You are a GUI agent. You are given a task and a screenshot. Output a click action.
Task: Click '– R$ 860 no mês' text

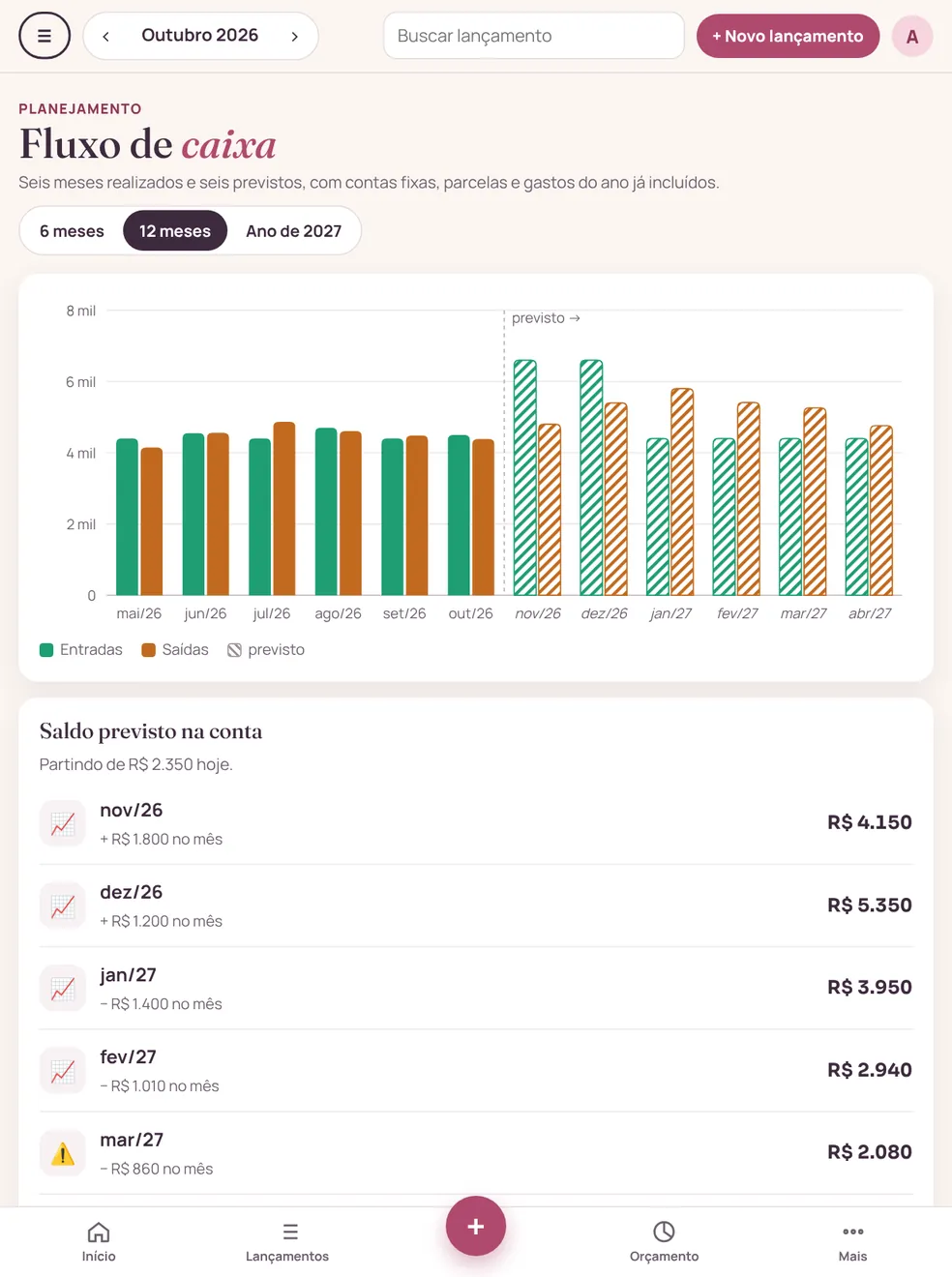click(157, 1169)
